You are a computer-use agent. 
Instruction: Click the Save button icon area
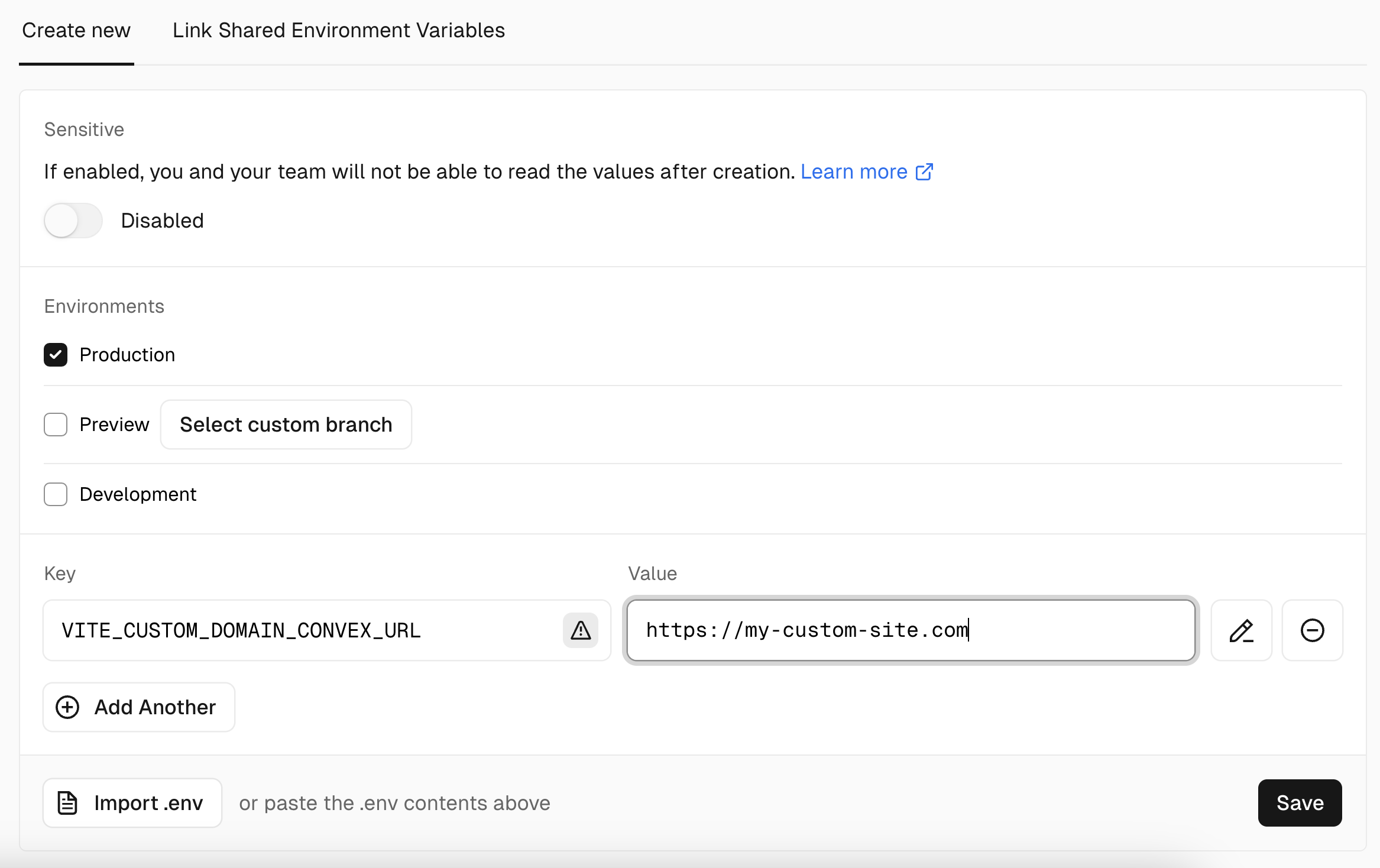[1299, 803]
